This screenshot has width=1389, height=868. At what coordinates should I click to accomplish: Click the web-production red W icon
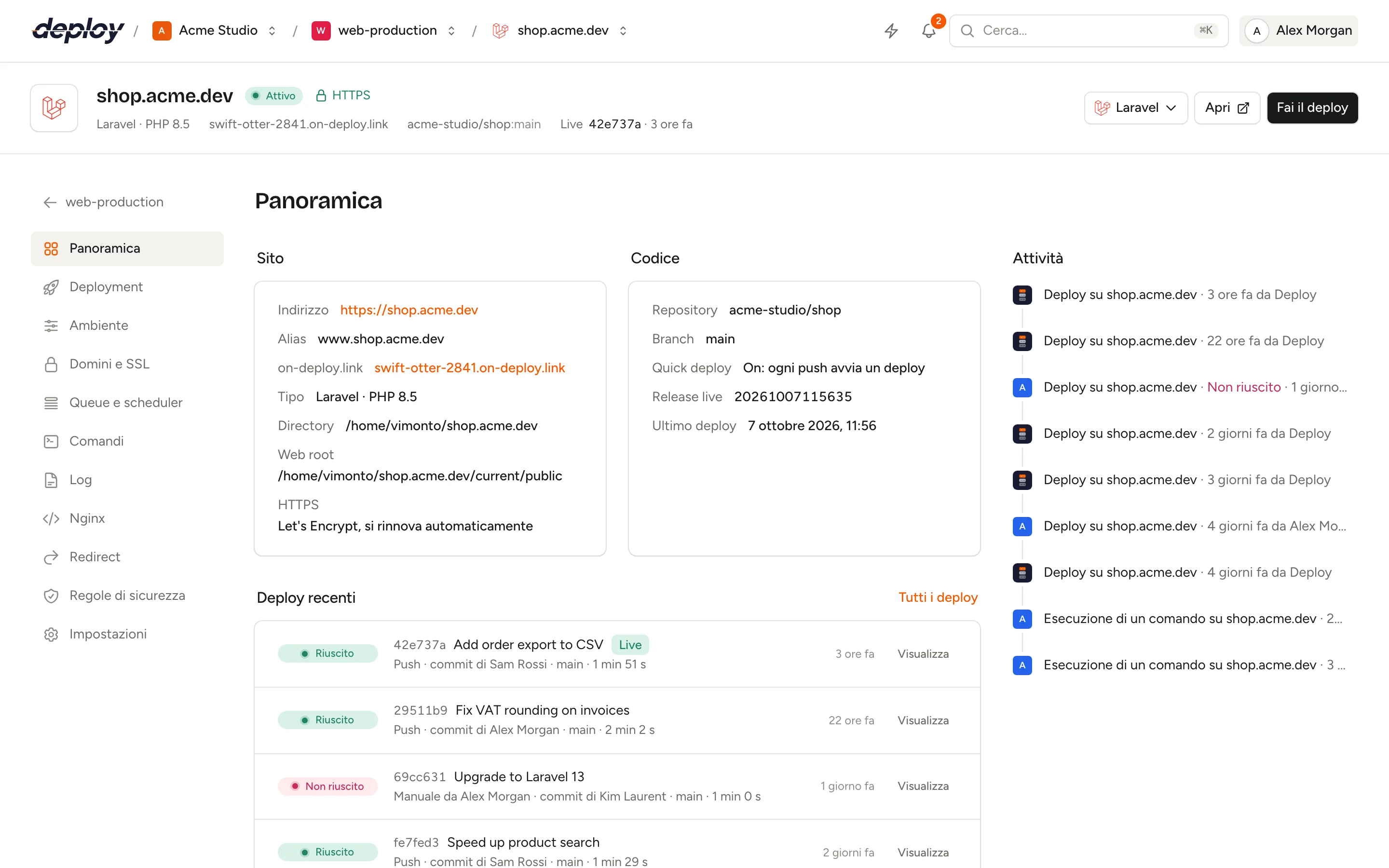click(x=321, y=30)
